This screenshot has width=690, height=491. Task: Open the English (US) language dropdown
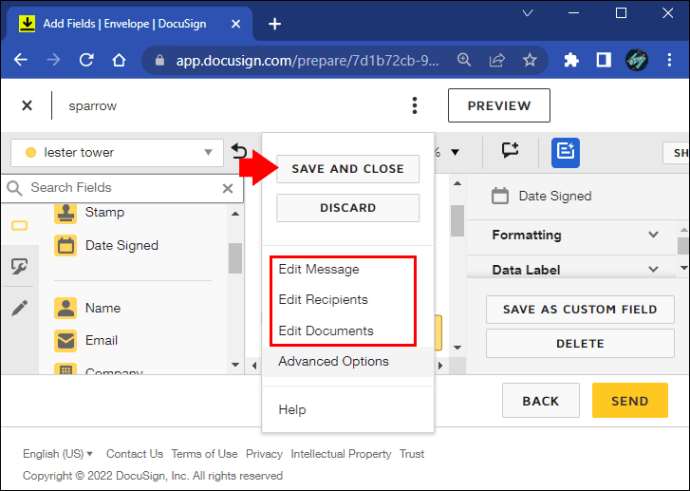(58, 454)
